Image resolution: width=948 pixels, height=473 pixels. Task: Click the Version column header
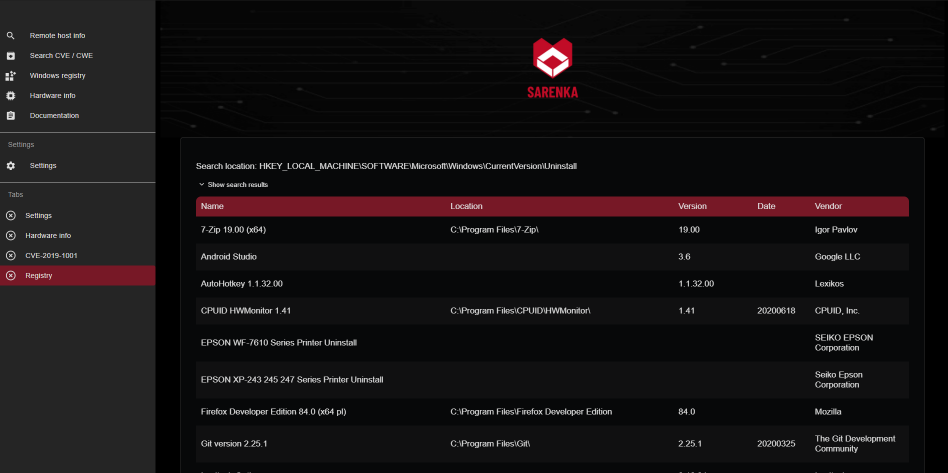tap(692, 206)
